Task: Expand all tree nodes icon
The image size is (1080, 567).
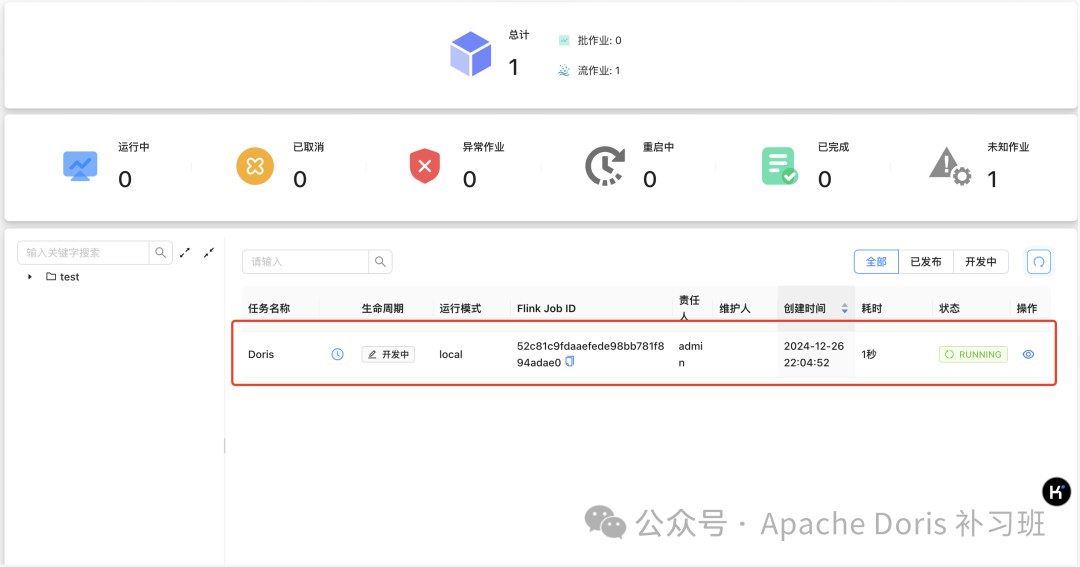Action: tap(185, 253)
